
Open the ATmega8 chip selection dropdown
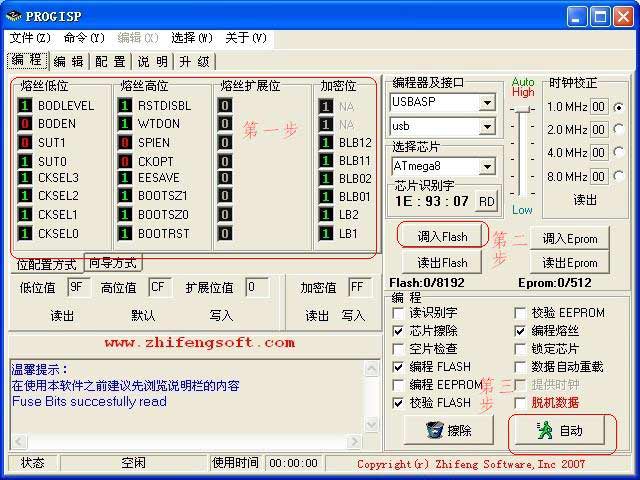487,166
